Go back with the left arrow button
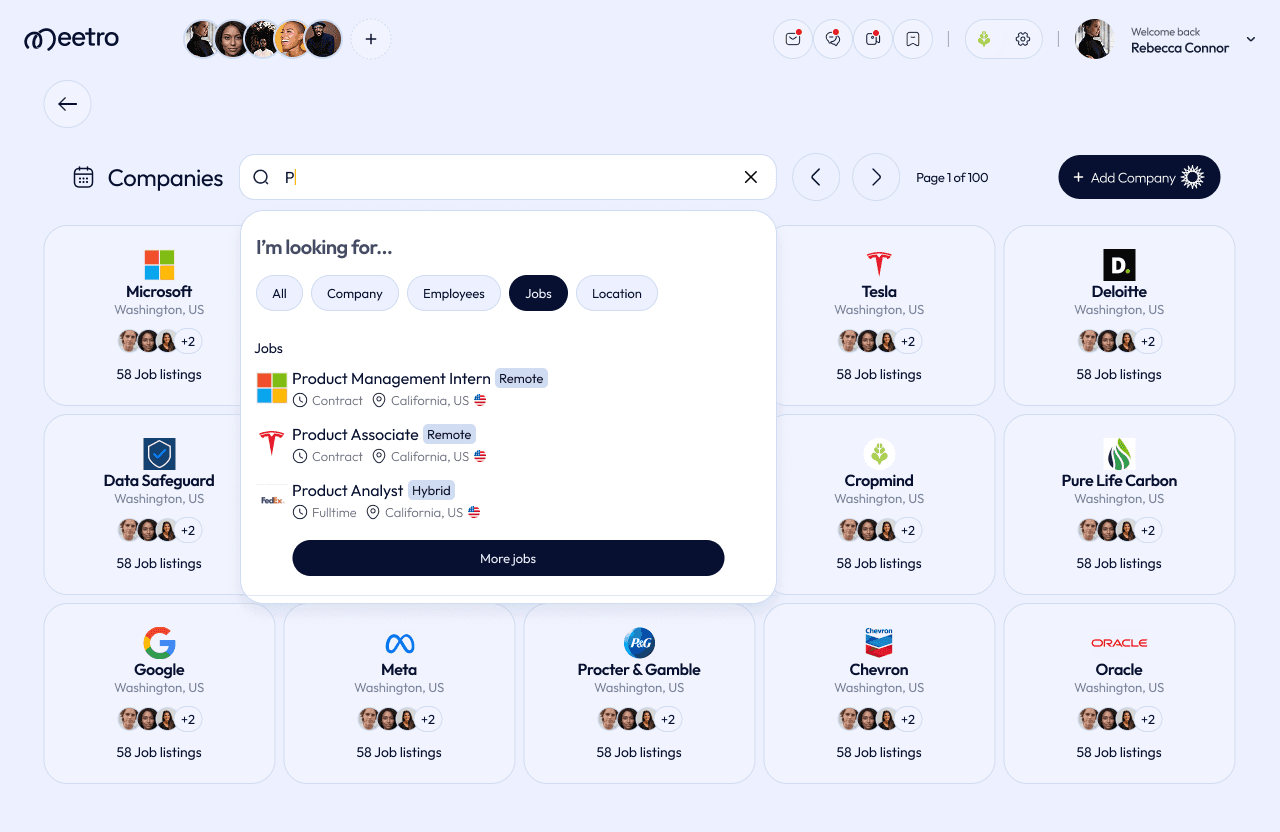Image resolution: width=1280 pixels, height=832 pixels. pos(67,104)
